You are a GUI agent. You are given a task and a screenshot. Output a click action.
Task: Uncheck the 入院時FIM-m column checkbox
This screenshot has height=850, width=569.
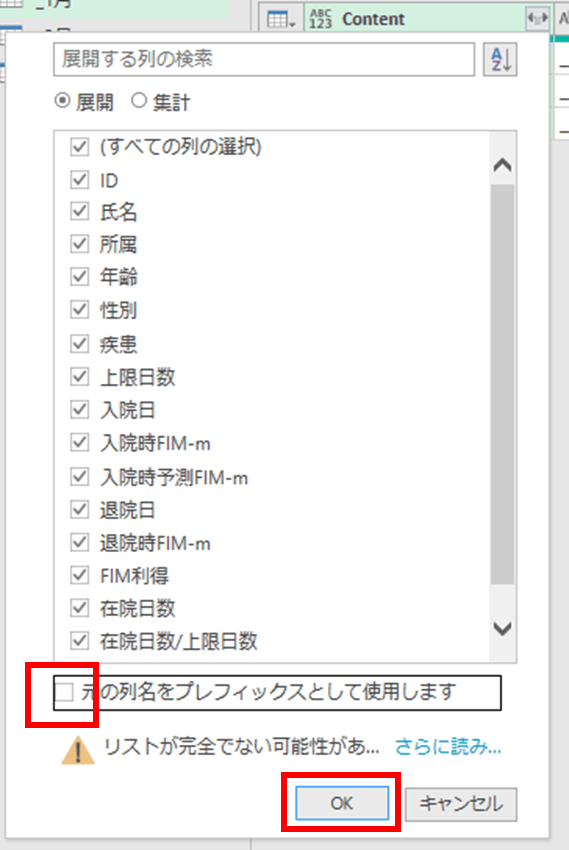80,443
